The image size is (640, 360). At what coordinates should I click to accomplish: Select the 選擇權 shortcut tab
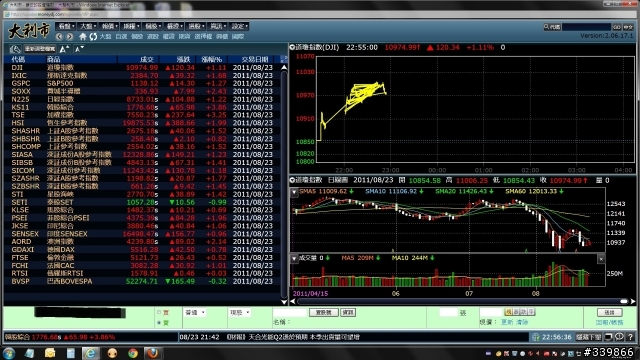tap(203, 37)
